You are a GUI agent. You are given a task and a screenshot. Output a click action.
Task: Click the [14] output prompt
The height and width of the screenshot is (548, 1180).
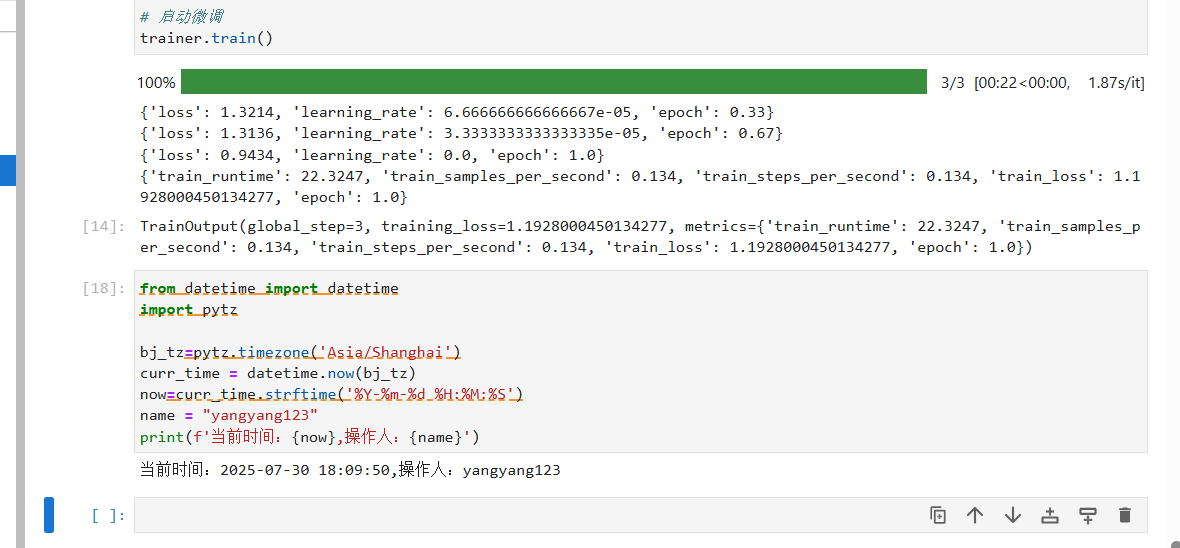(x=104, y=227)
